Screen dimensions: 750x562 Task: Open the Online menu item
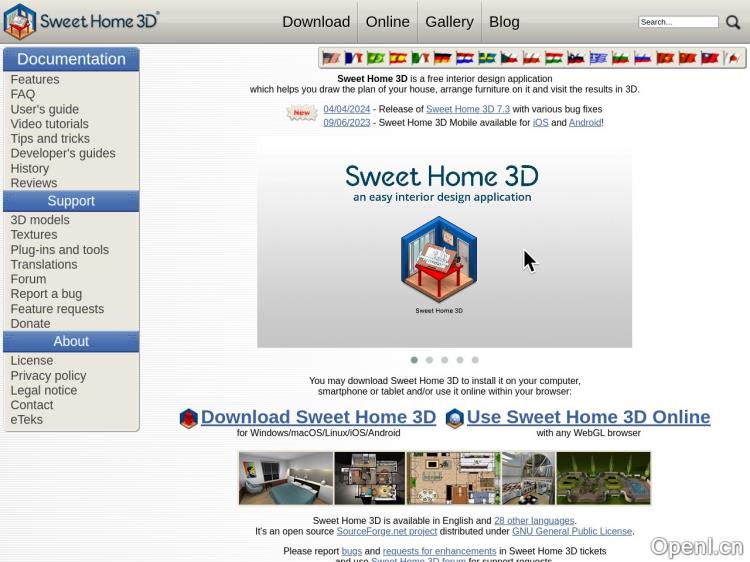387,22
